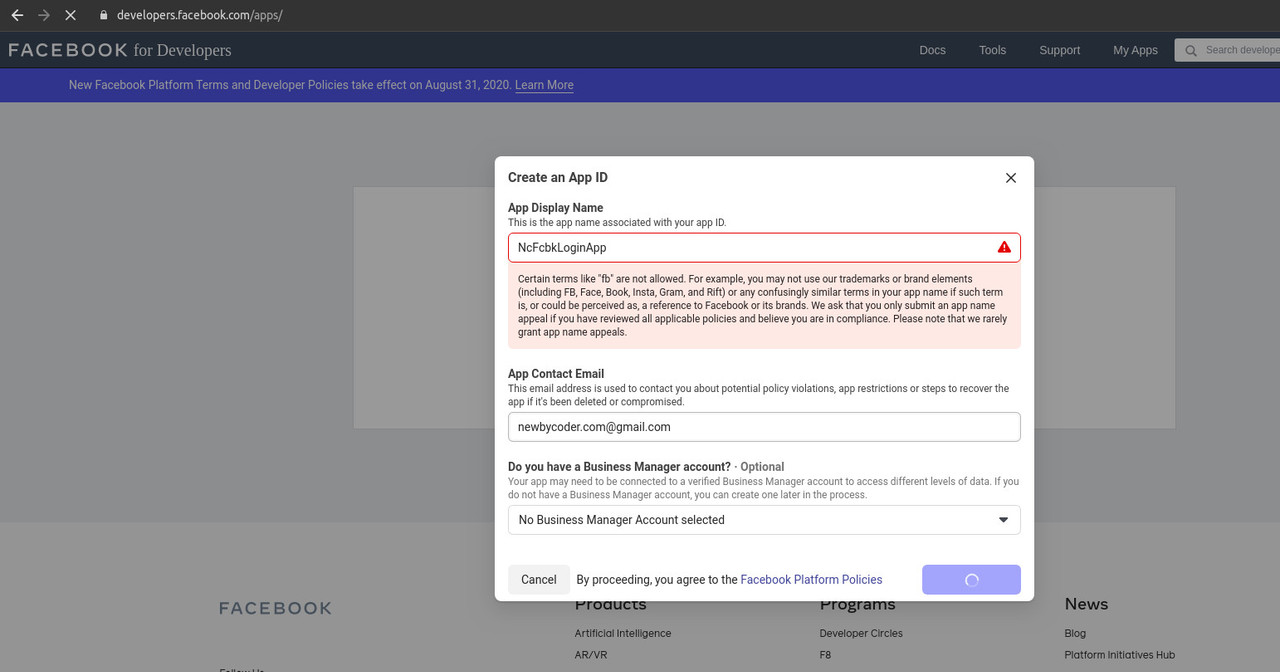1280x672 pixels.
Task: Open the Blog footer link
Action: click(x=1075, y=633)
